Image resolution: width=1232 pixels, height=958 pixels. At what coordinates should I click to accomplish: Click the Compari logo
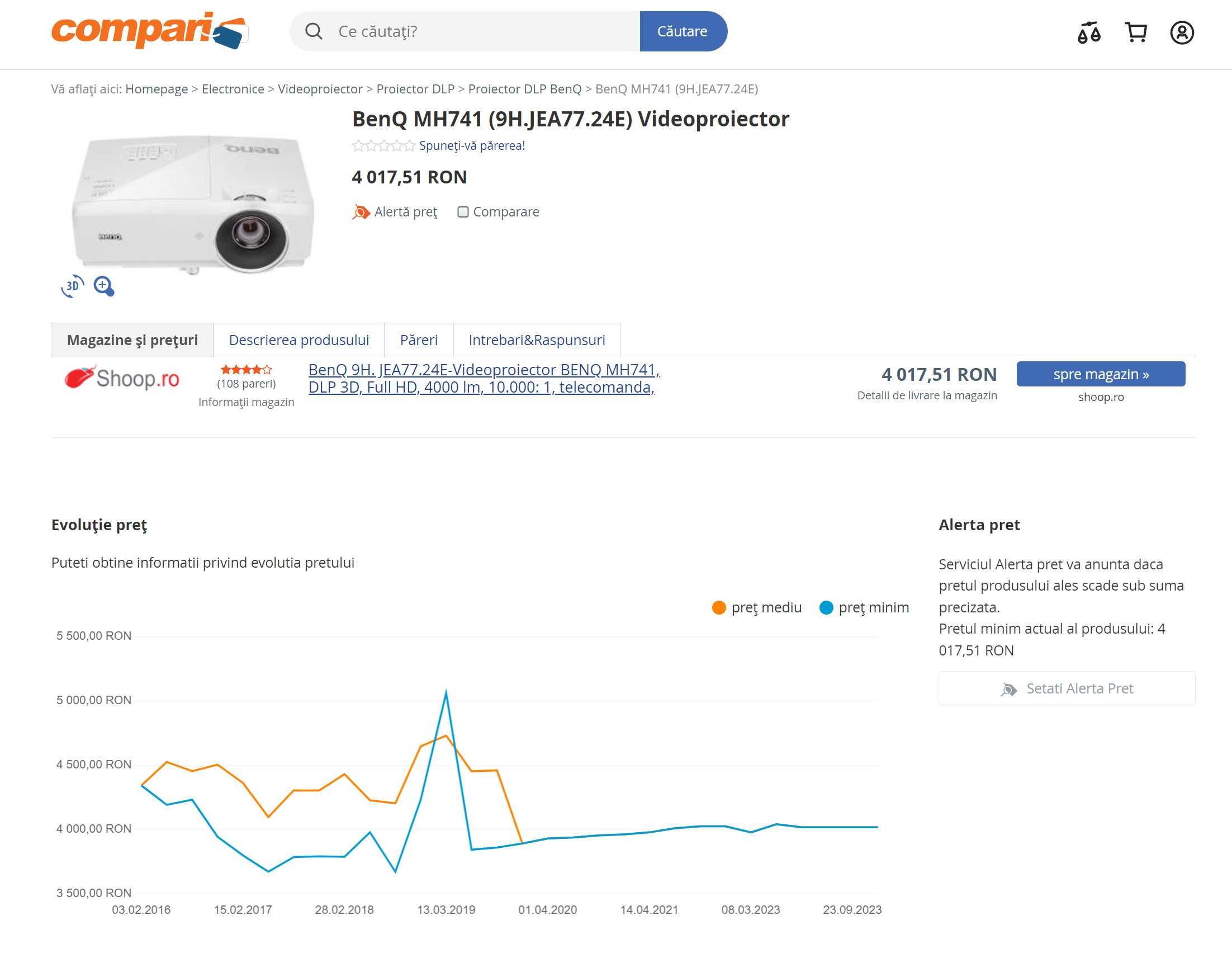[x=149, y=31]
